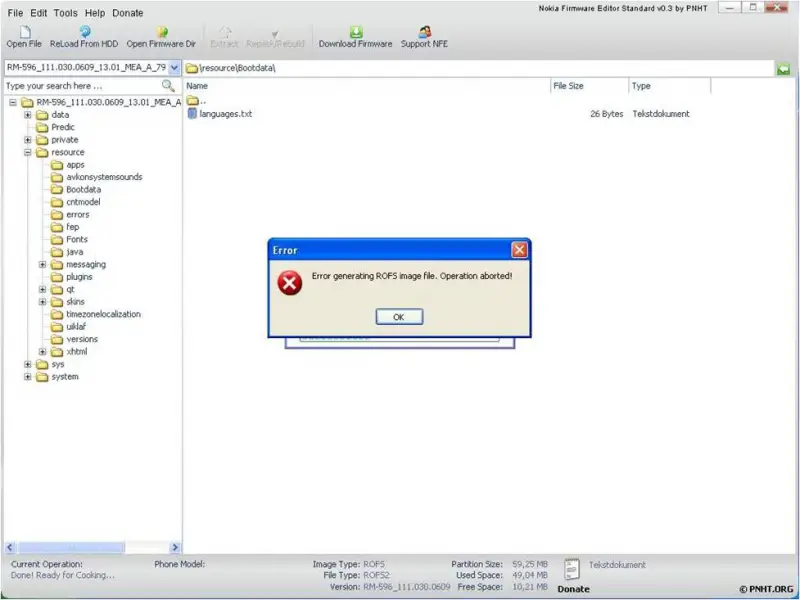Expand the xhtml folder node
The image size is (800, 600).
coord(43,352)
